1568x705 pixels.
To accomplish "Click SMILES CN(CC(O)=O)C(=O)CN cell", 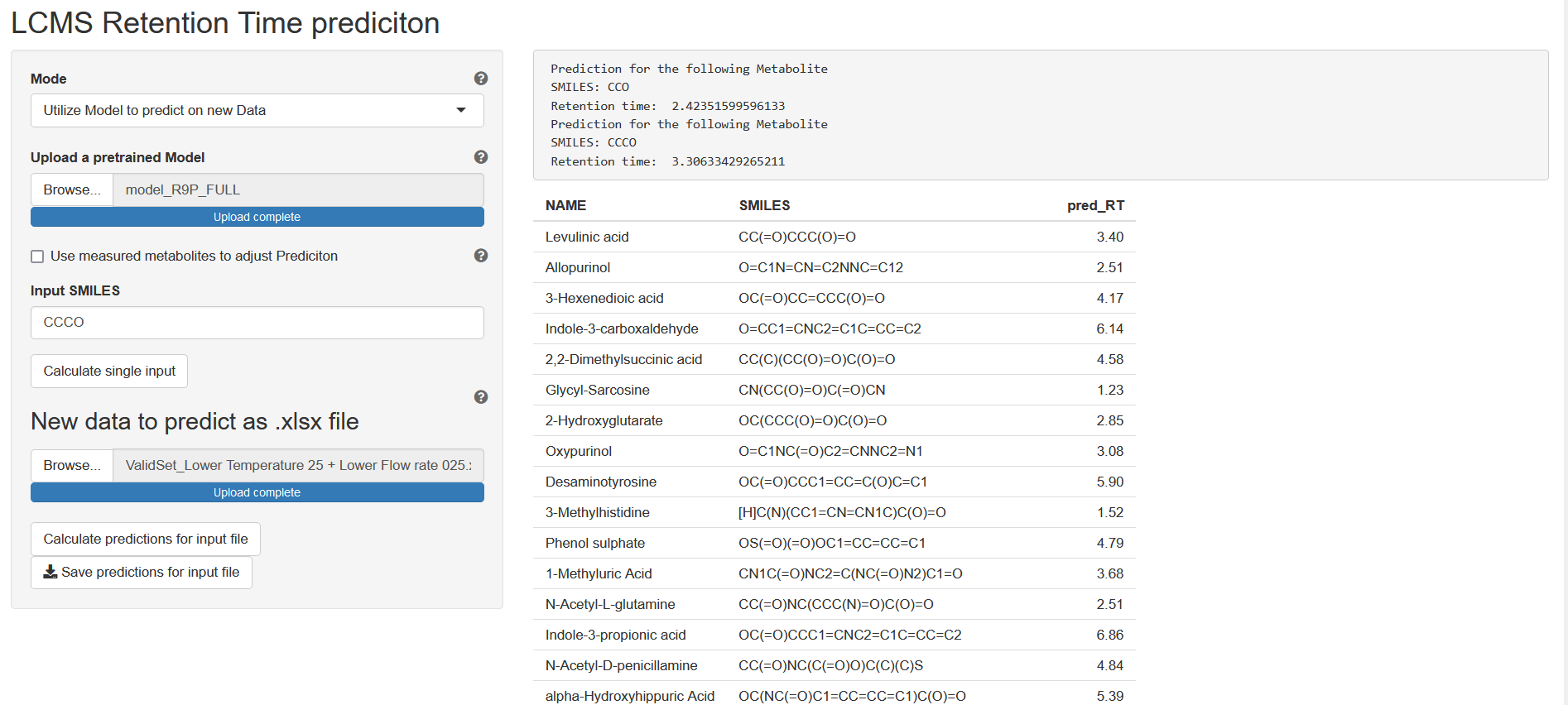I will pos(812,390).
